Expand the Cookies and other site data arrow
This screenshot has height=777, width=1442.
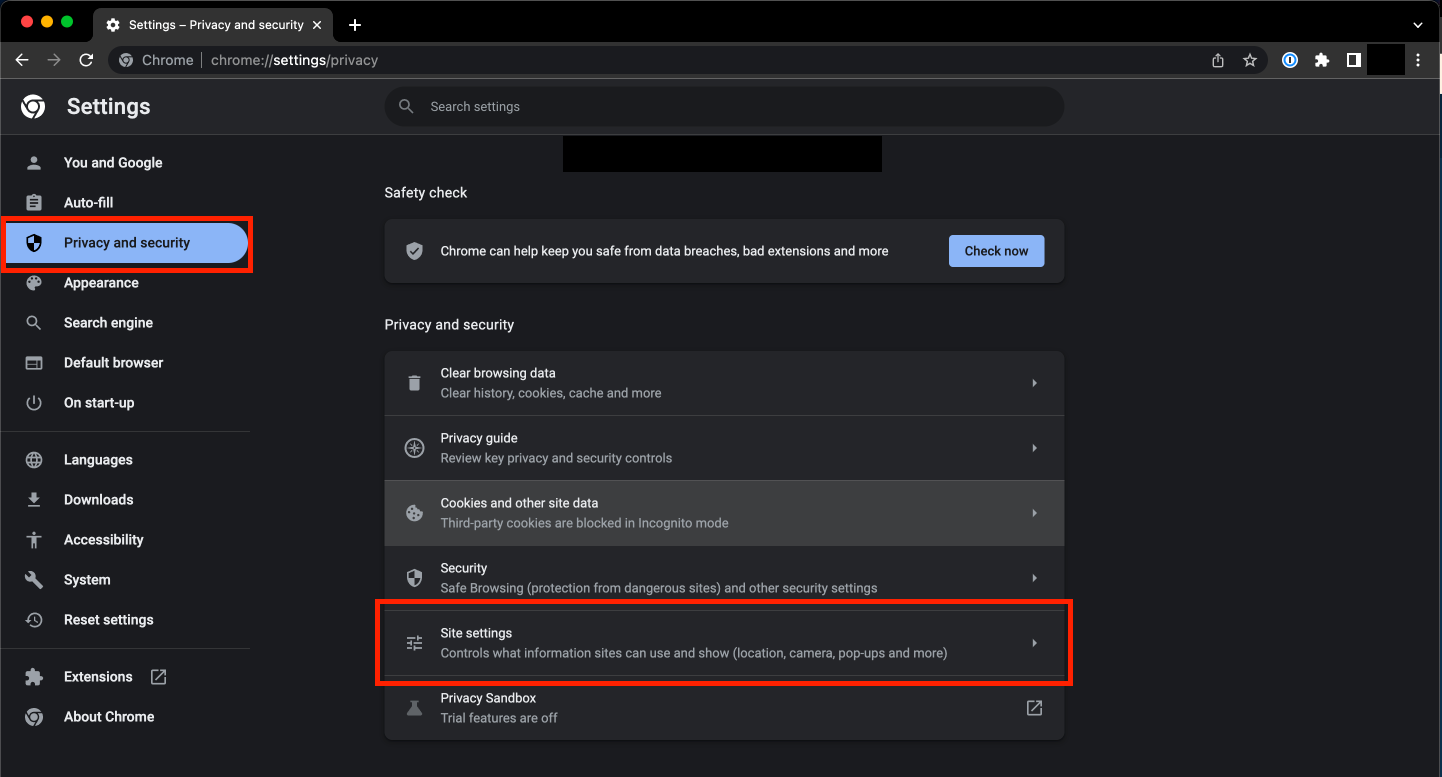[x=1034, y=513]
